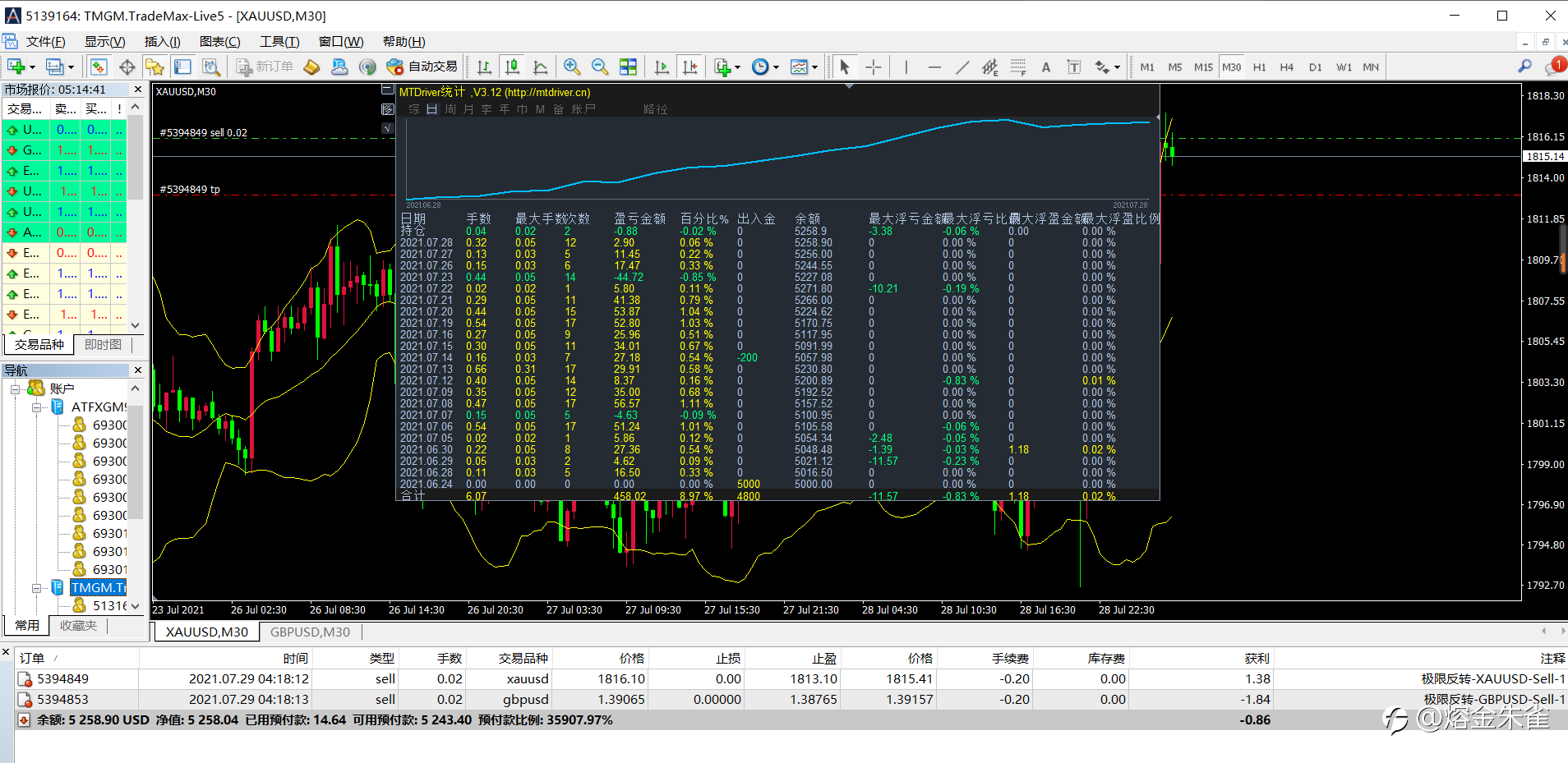Select the Fibonacci retracement tool
The height and width of the screenshot is (763, 1568).
click(1018, 67)
